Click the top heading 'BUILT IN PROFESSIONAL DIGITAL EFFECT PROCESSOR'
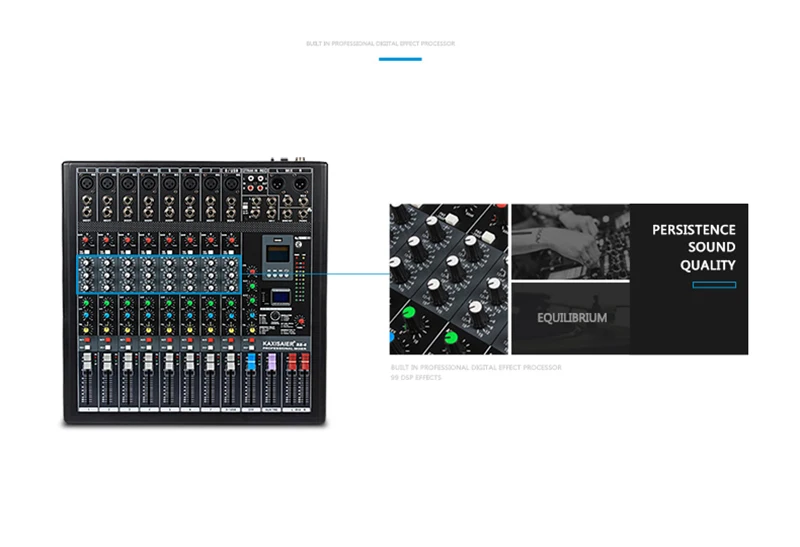800x547 pixels. click(380, 44)
